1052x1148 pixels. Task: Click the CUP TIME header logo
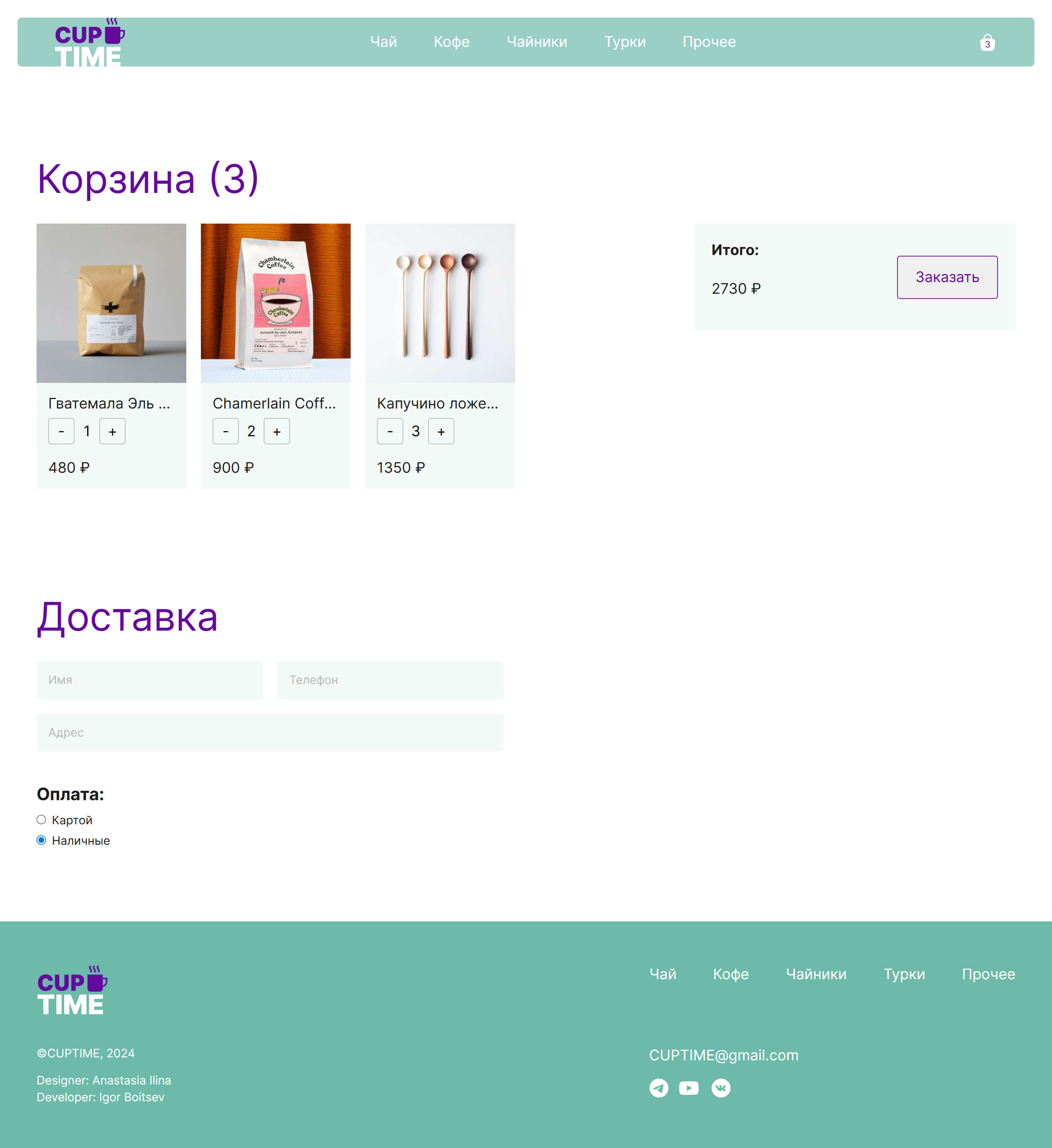coord(89,42)
